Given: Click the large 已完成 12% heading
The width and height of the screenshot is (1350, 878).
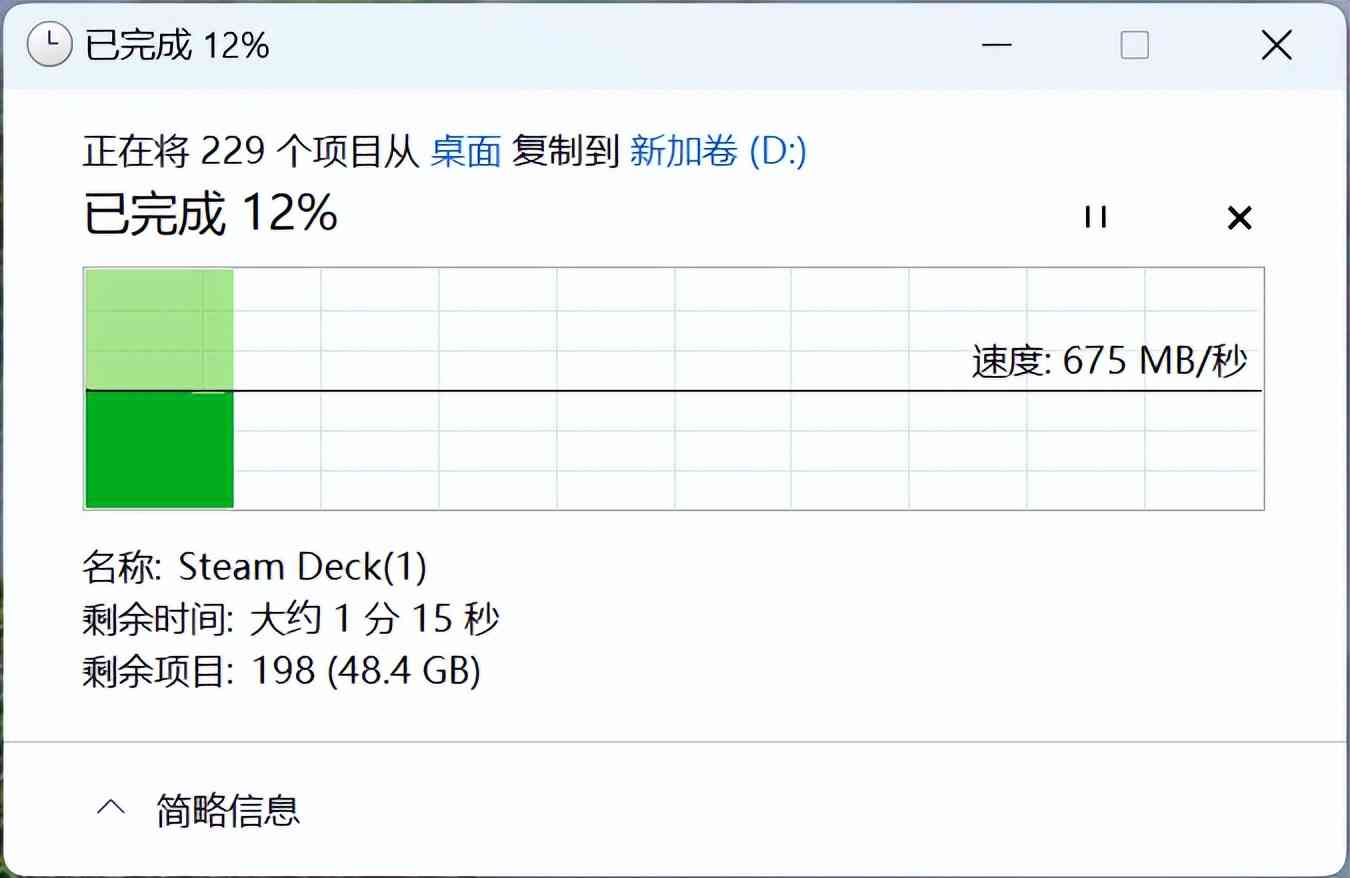Looking at the screenshot, I should click(210, 213).
